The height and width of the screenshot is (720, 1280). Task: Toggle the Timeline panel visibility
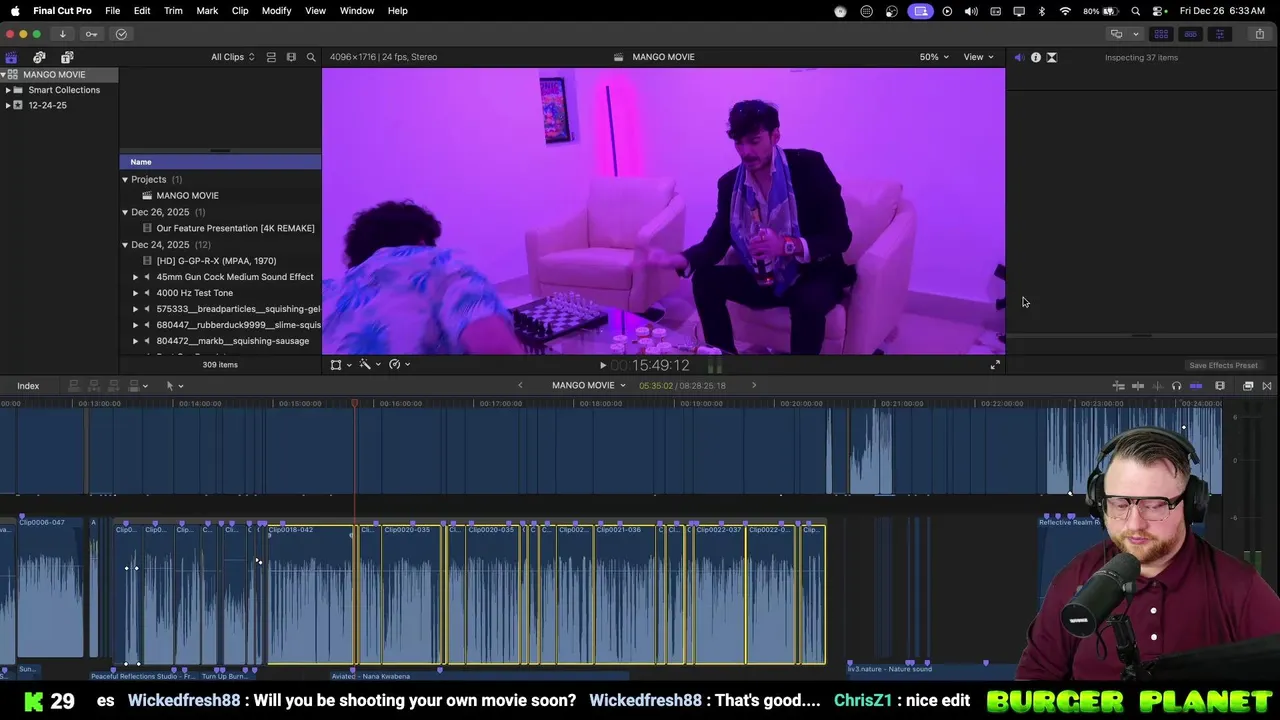tap(1190, 34)
